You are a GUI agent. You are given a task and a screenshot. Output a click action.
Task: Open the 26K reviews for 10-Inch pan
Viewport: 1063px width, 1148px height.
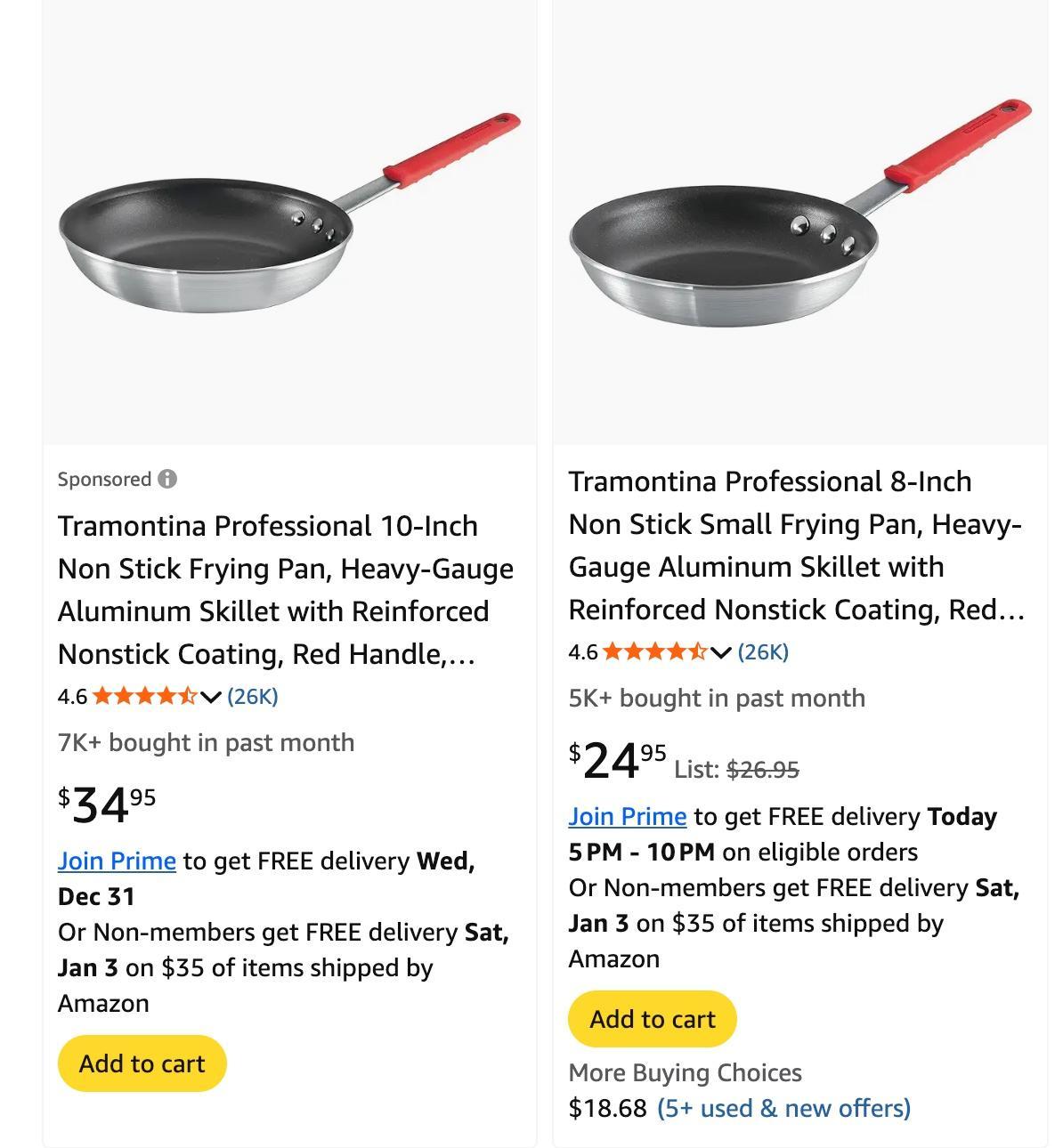[x=253, y=696]
